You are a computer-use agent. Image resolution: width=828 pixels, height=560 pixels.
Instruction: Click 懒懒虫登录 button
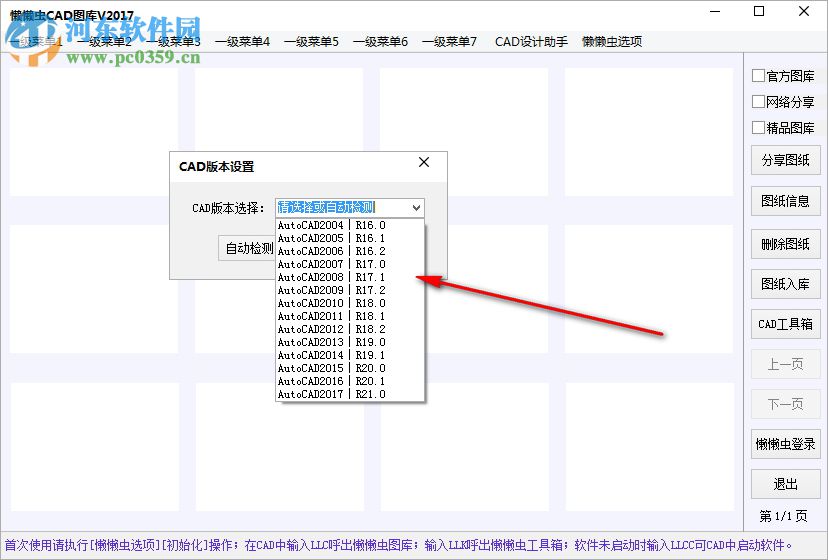tap(786, 444)
